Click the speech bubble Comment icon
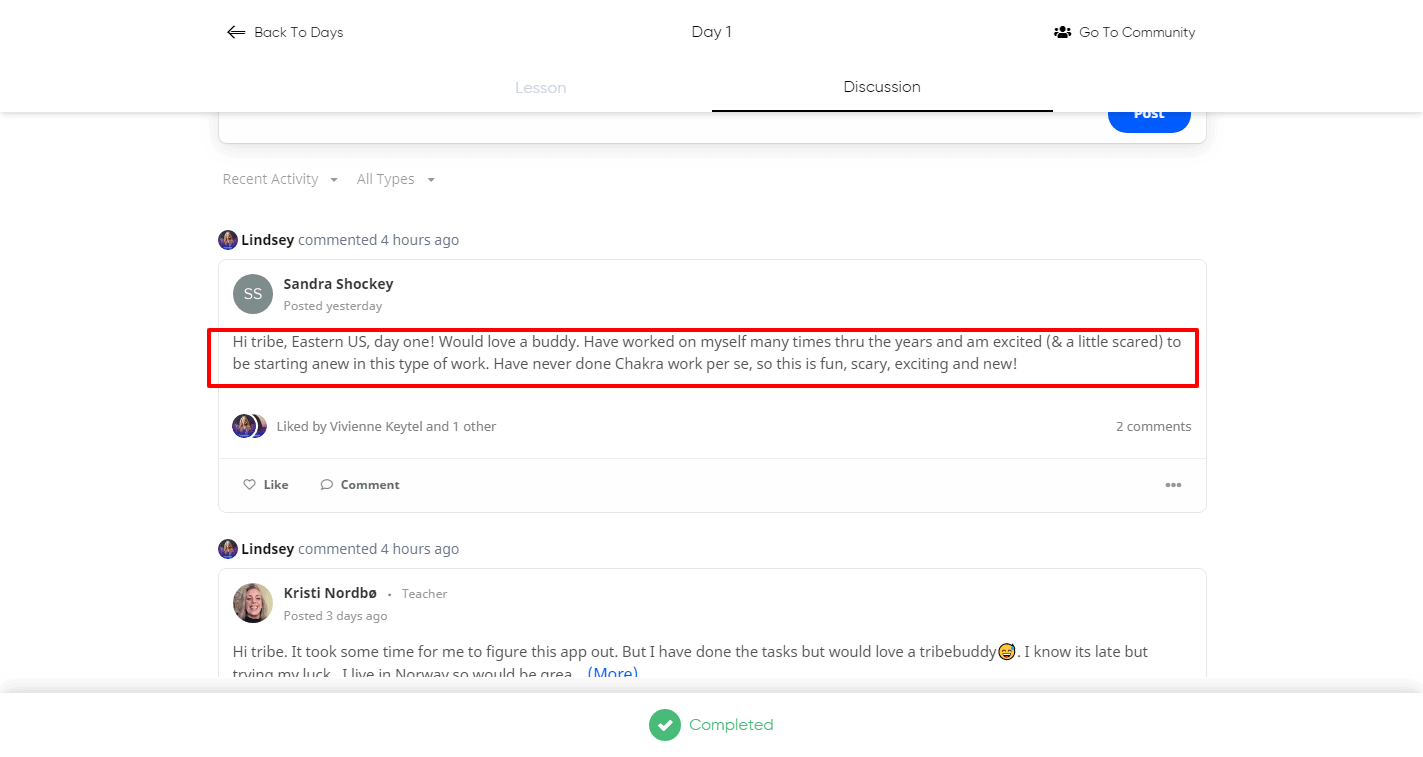This screenshot has height=757, width=1423. pos(326,485)
